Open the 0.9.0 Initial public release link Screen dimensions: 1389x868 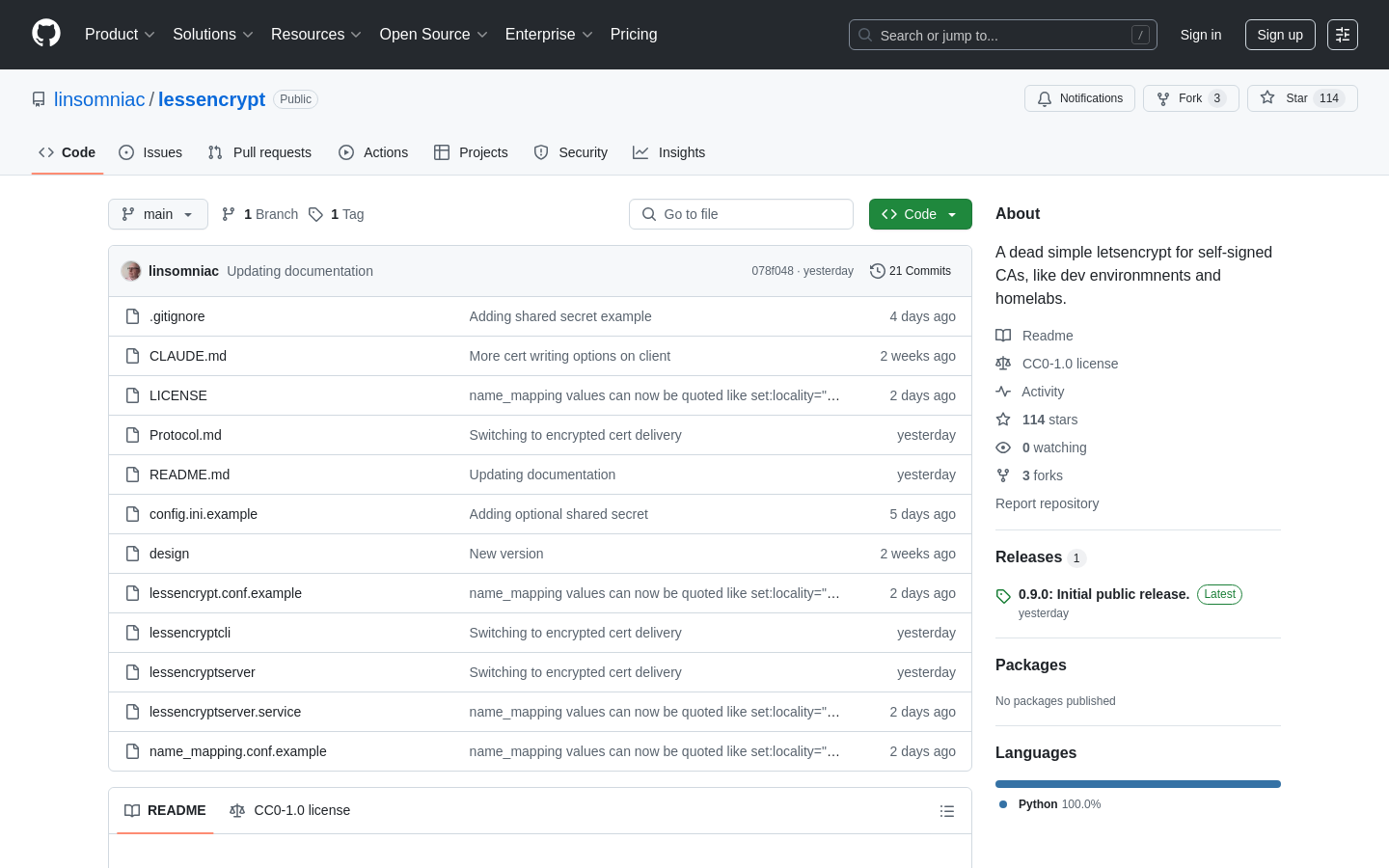click(1103, 594)
